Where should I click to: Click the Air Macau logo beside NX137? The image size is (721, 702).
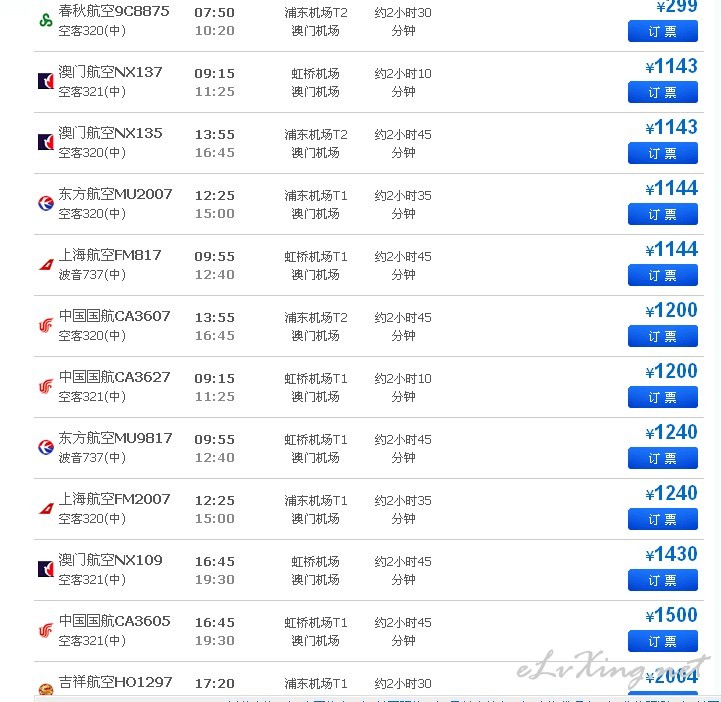tap(46, 81)
